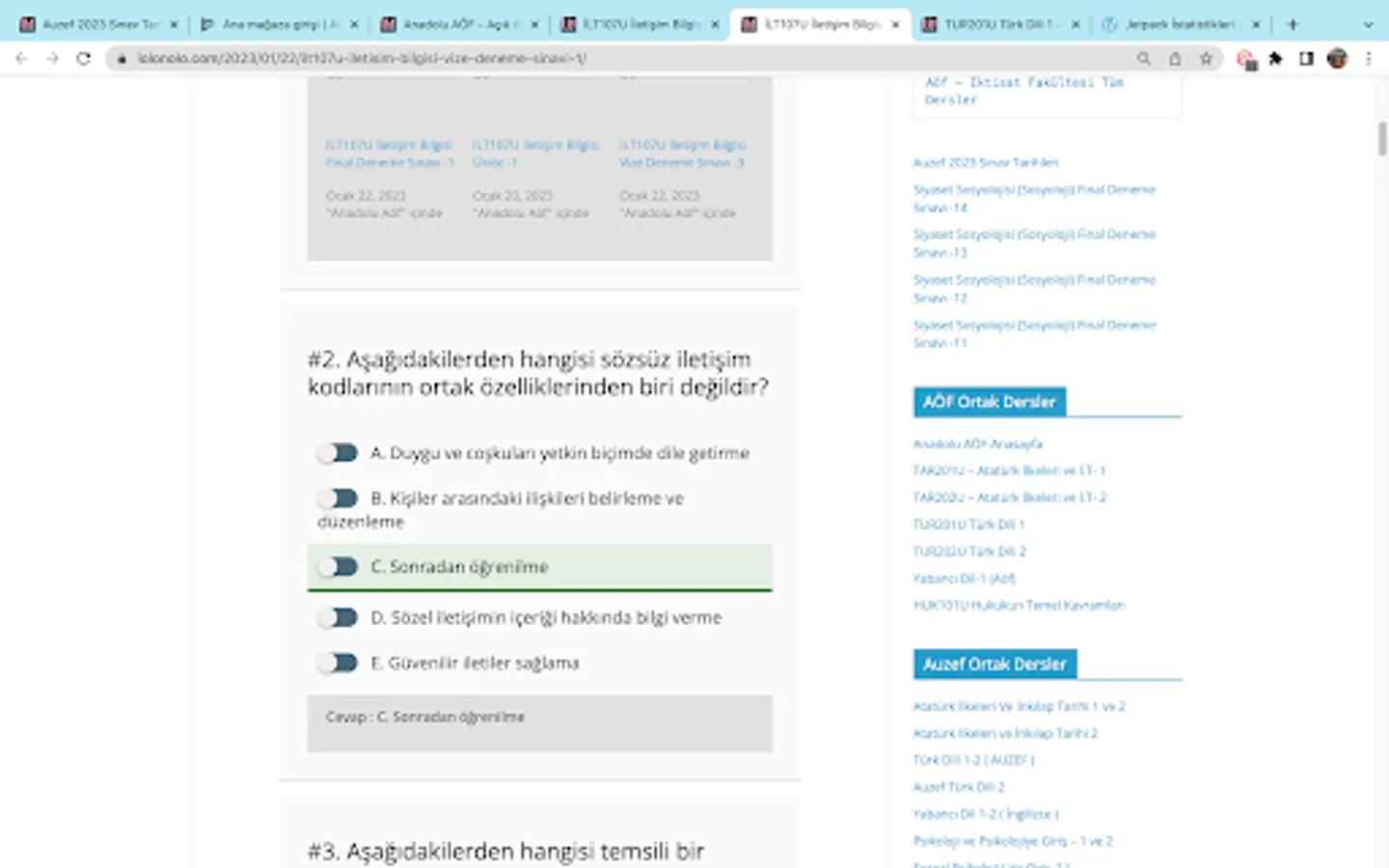
Task: Close the Ana mağaza girişi tab
Action: (354, 24)
